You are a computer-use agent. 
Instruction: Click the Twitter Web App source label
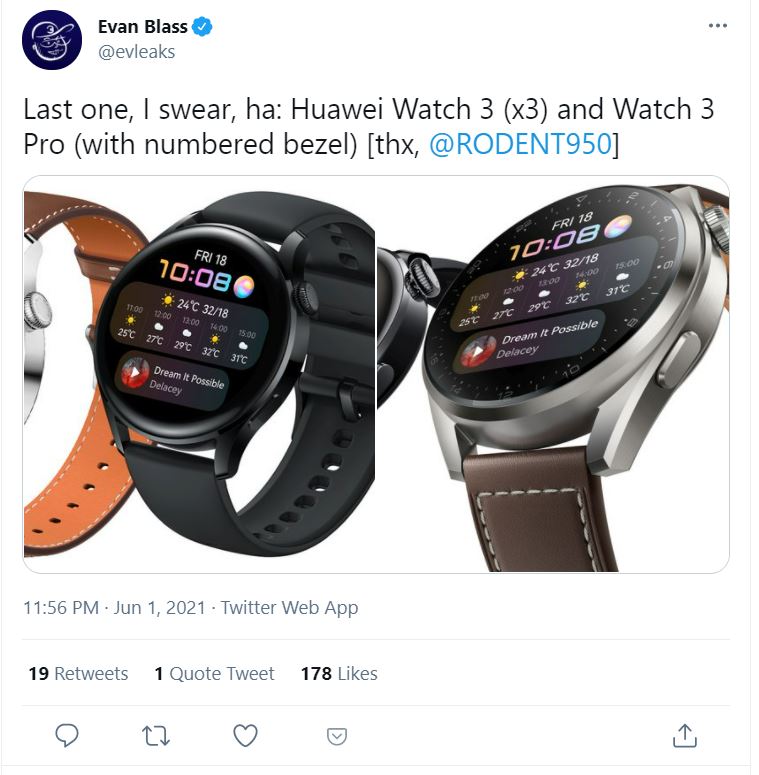click(289, 607)
